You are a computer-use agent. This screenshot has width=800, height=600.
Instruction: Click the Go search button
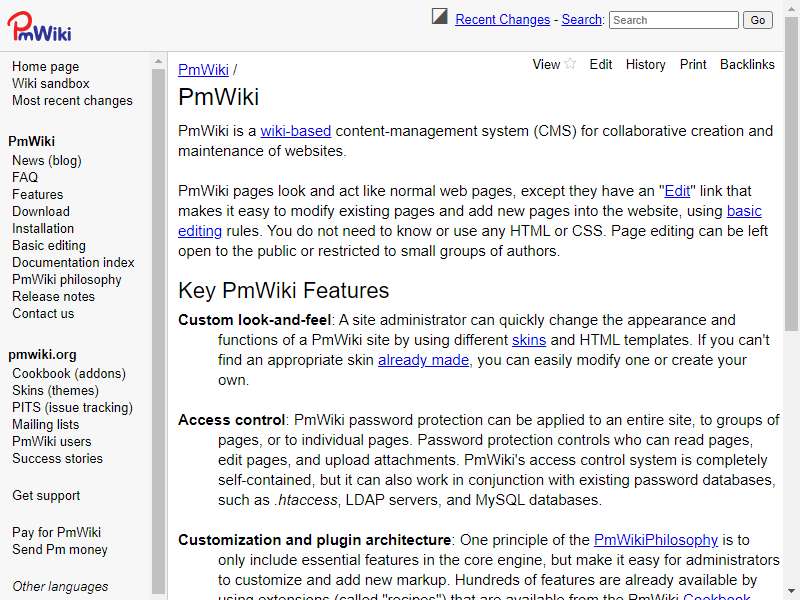pos(758,20)
